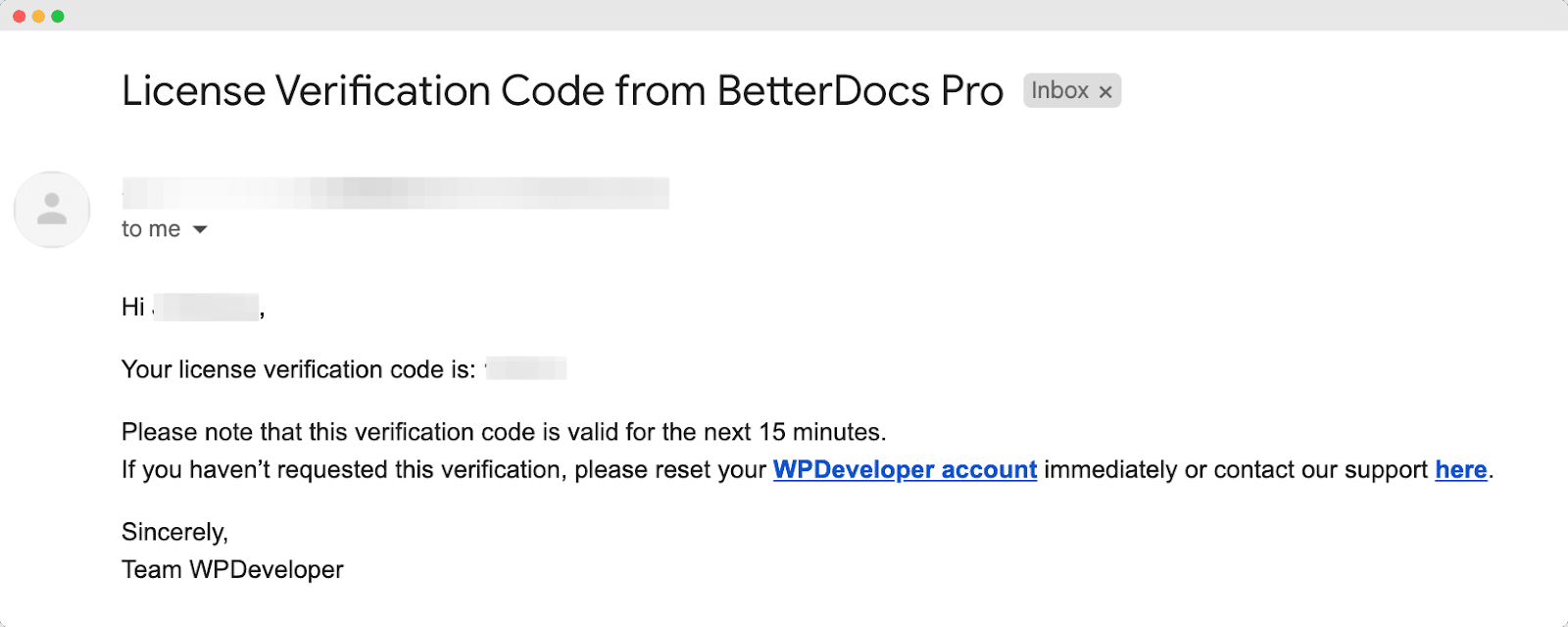Viewport: 1568px width, 627px height.
Task: Click the blurred verification code text
Action: (x=527, y=369)
